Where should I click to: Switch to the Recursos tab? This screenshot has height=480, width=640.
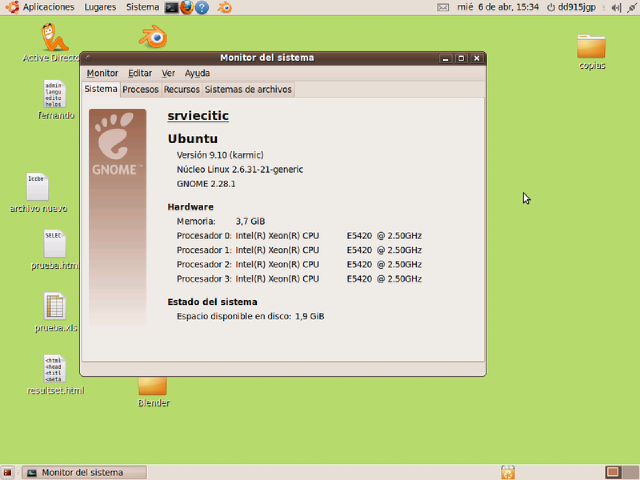click(182, 89)
